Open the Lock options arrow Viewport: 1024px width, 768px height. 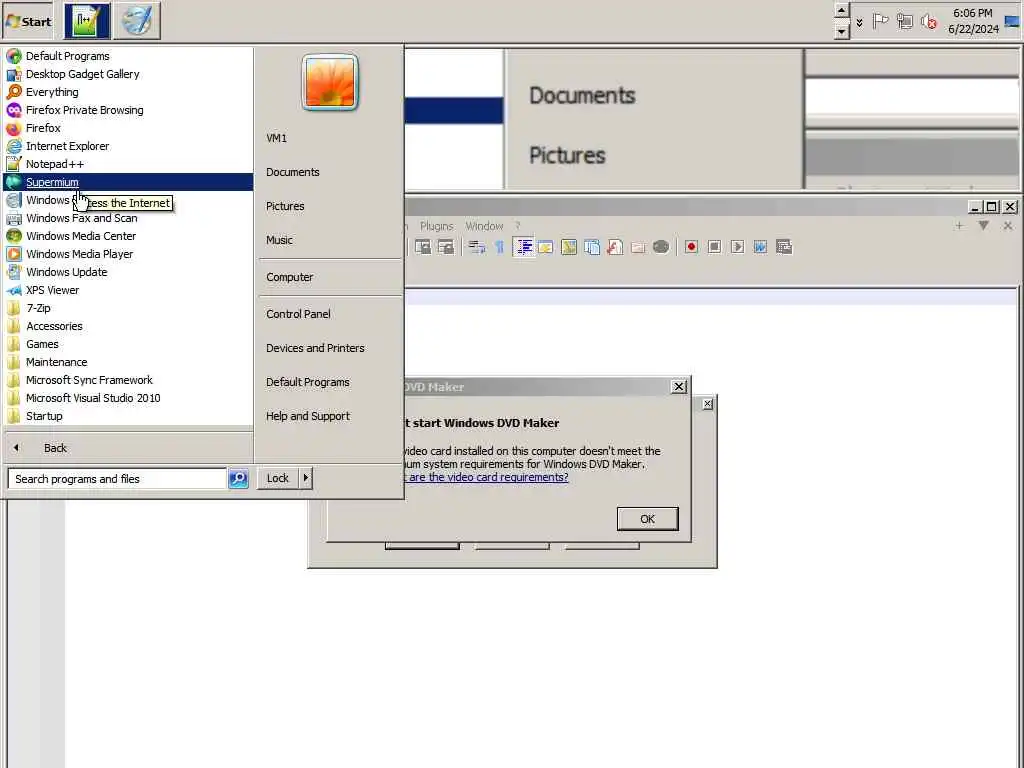tap(306, 478)
